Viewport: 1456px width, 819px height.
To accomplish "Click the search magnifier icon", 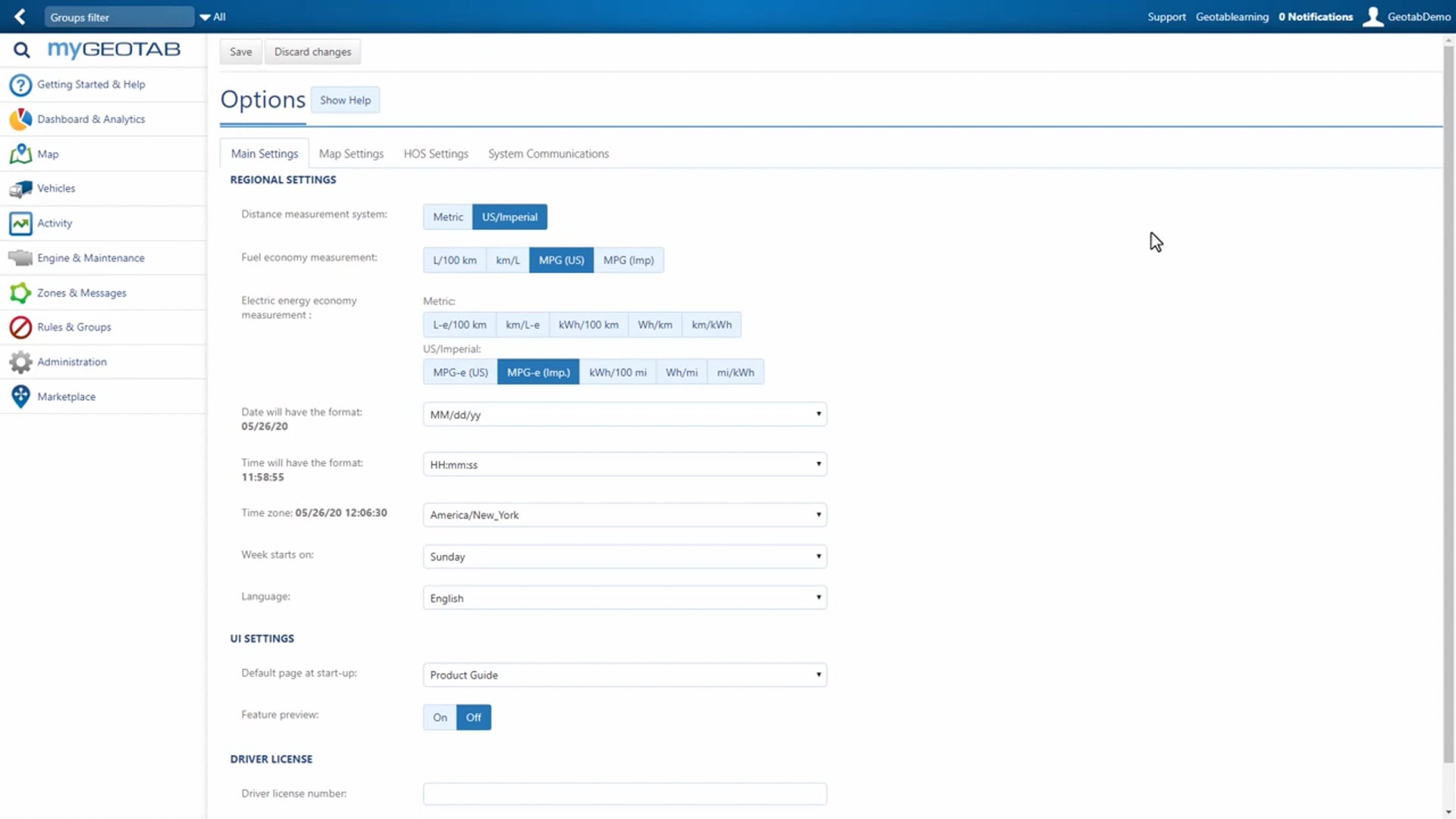I will (x=22, y=50).
